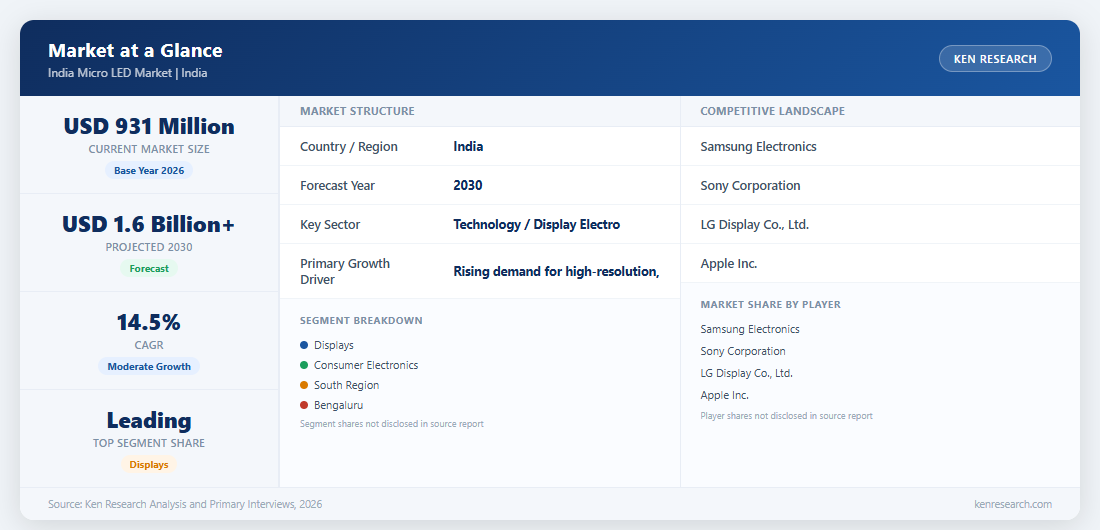Click the MARKET SHARE BY PLAYER heading
The width and height of the screenshot is (1100, 530).
[x=770, y=305]
